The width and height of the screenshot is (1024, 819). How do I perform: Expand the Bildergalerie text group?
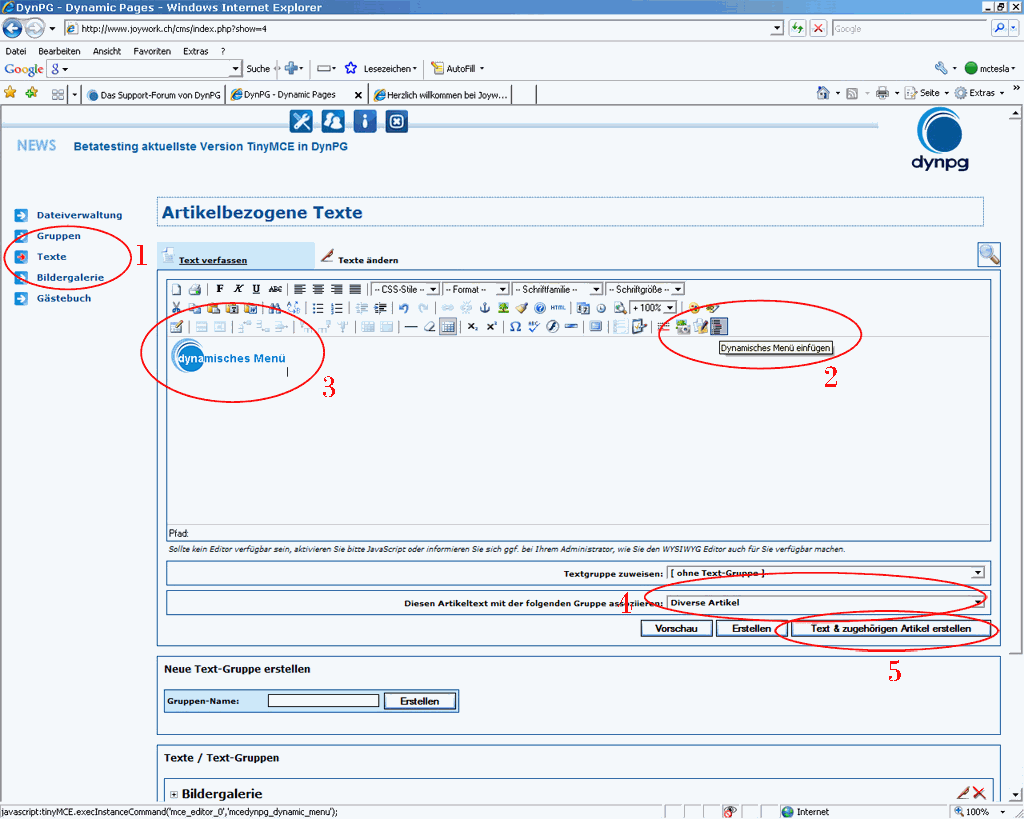(174, 794)
